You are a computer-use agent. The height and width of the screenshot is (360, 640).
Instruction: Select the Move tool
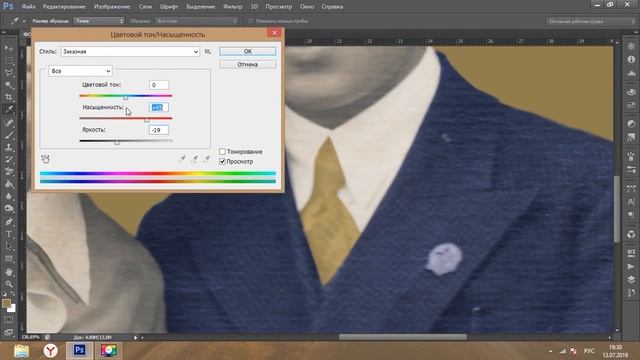click(9, 48)
